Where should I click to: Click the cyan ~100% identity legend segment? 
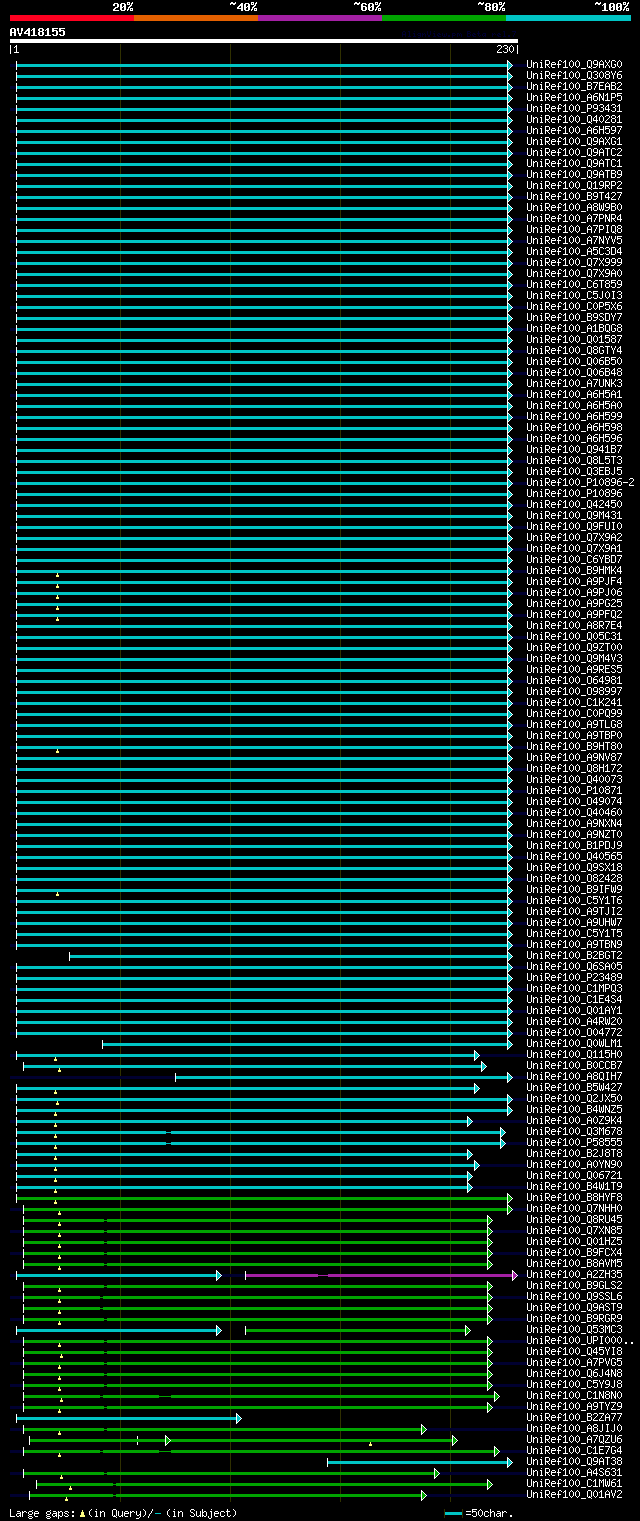[568, 18]
